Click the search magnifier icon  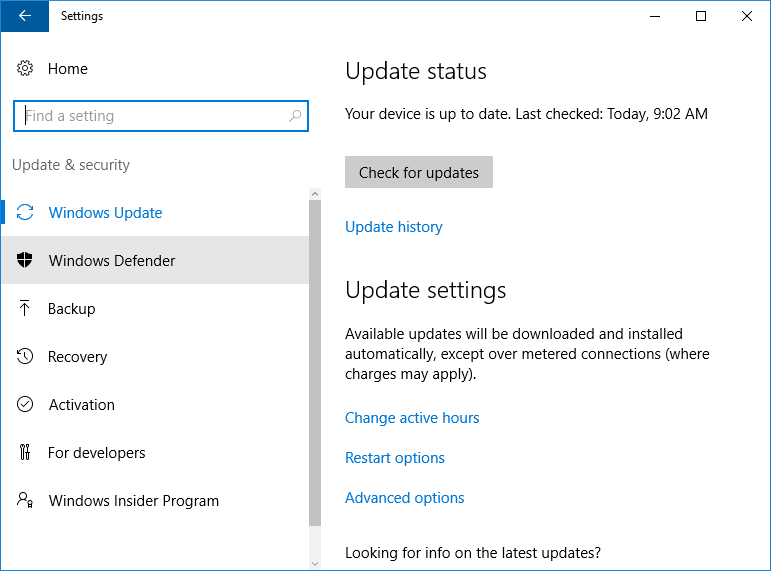coord(295,116)
